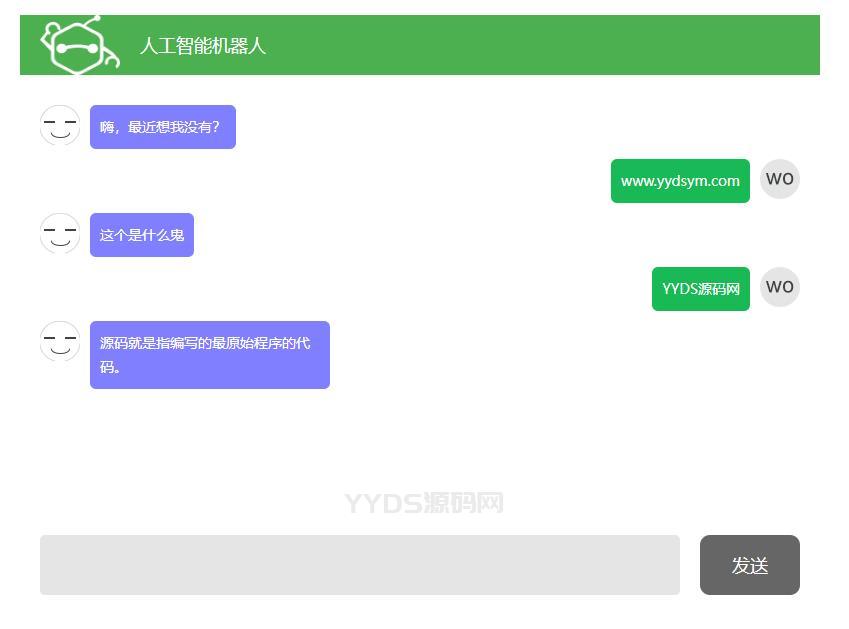Viewport: 849px width, 629px height.
Task: Click the smiley avatar beside 嗨，最近想我没有?
Action: (60, 125)
